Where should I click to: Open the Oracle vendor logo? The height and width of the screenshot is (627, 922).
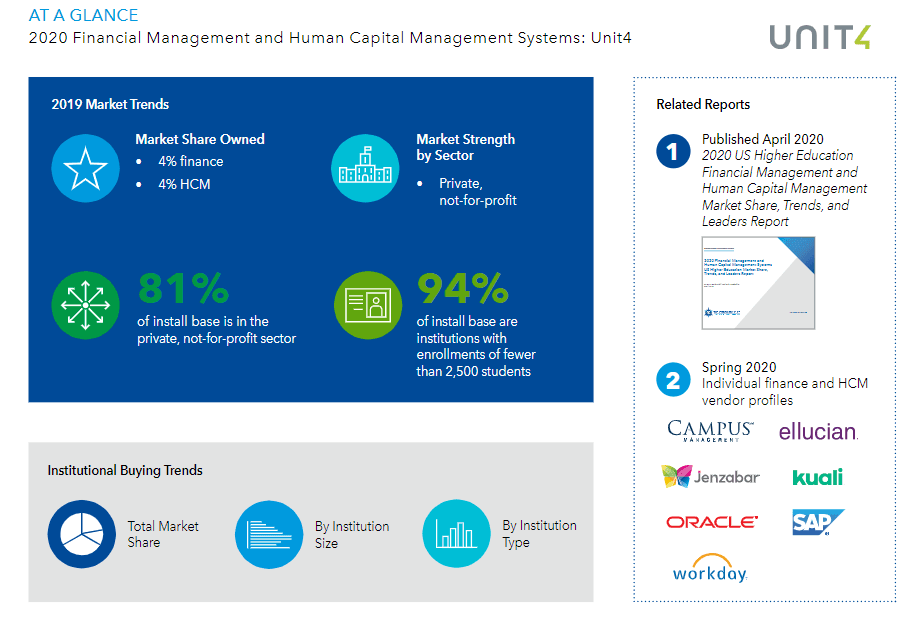click(712, 522)
